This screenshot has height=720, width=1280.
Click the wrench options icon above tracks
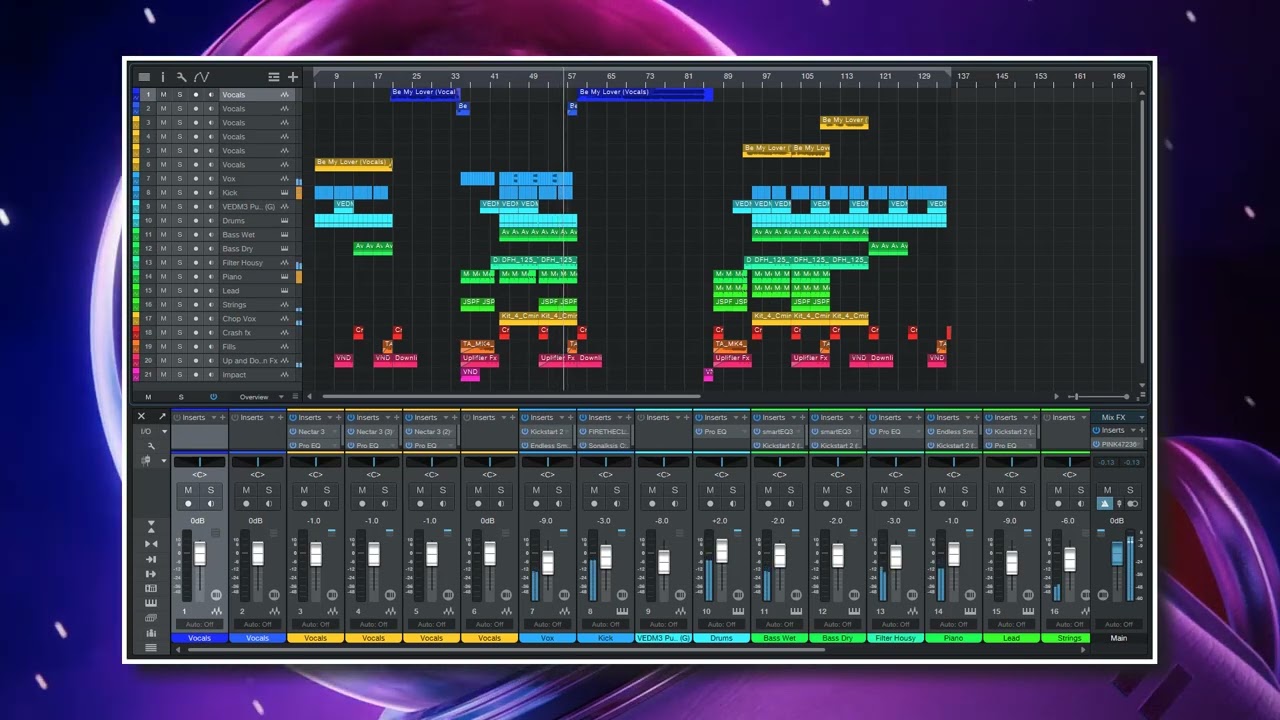(x=181, y=77)
